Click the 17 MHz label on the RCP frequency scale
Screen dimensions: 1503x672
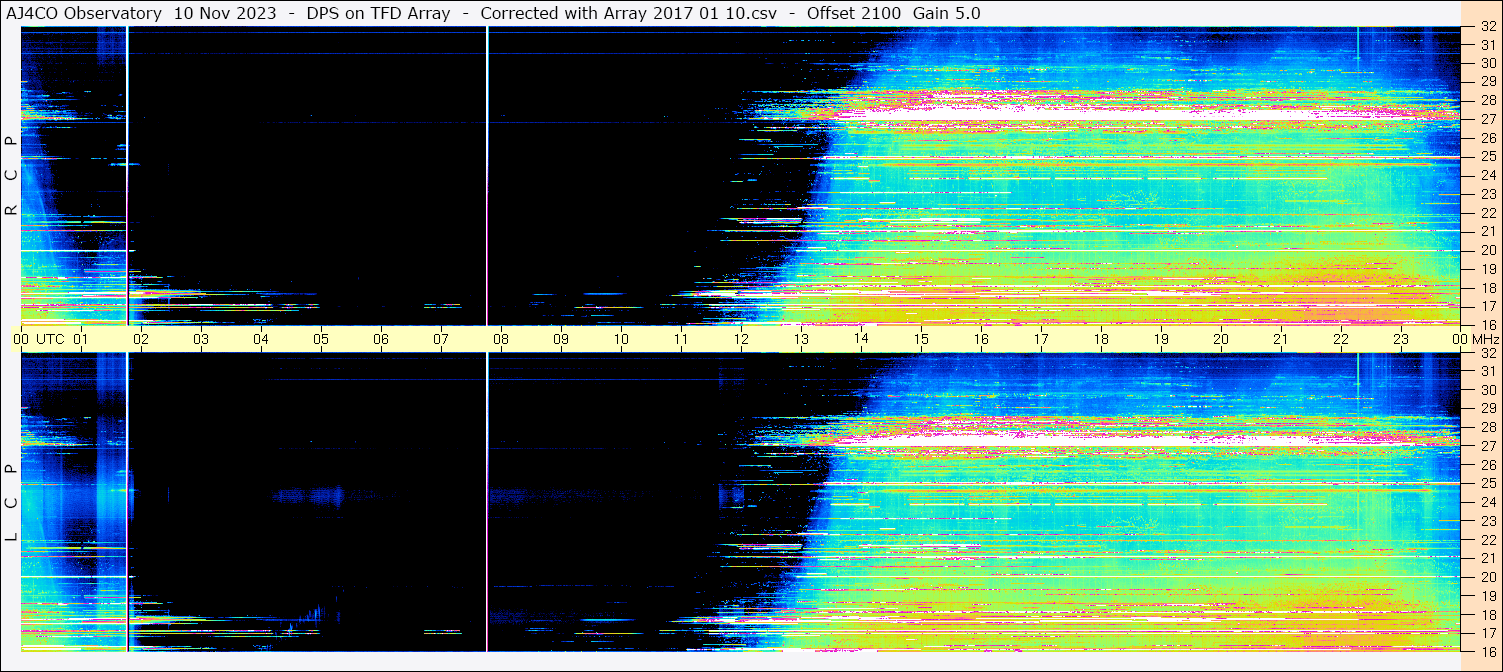coord(1487,306)
